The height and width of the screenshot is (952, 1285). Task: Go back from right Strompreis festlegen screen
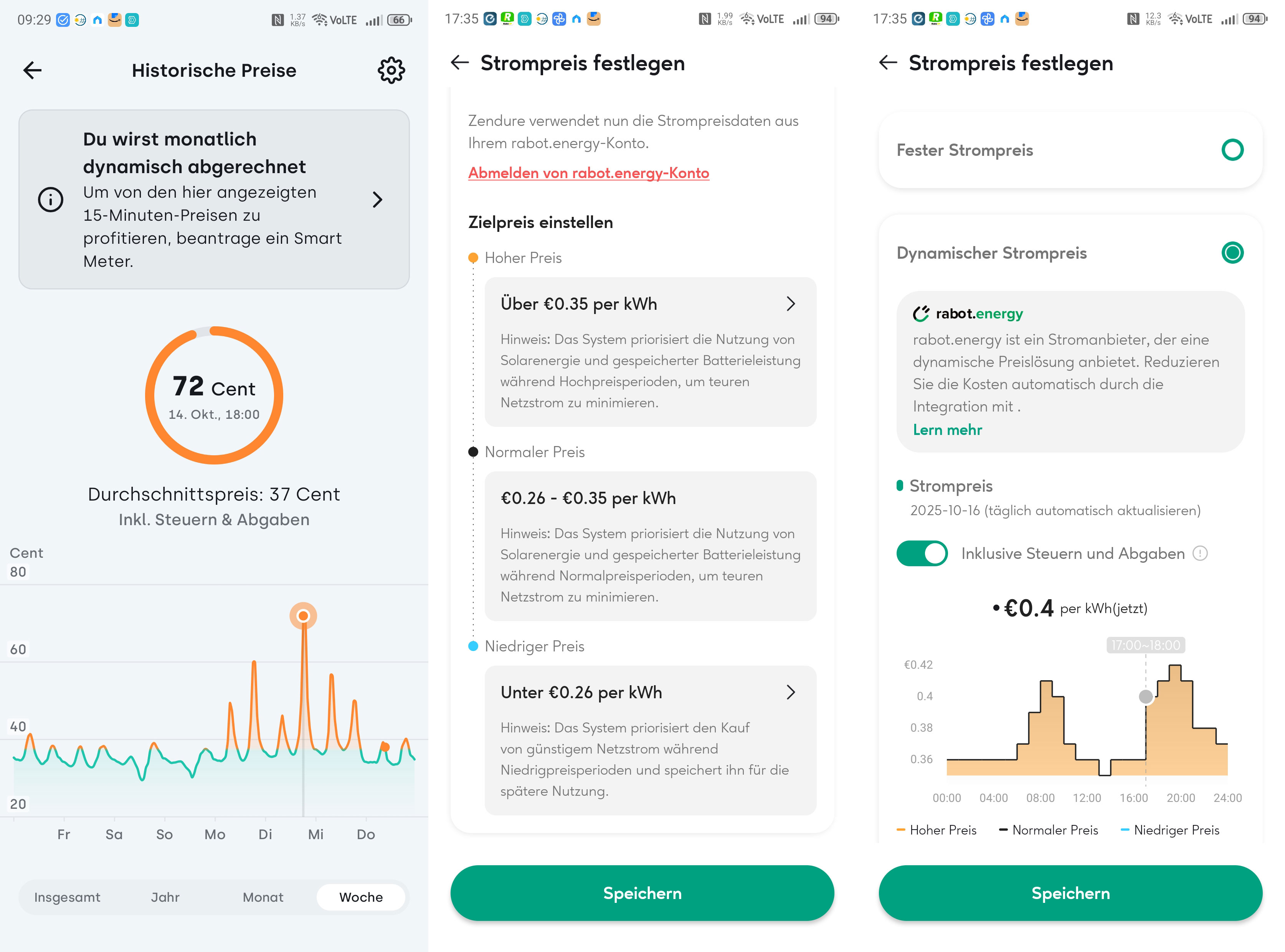pyautogui.click(x=887, y=62)
